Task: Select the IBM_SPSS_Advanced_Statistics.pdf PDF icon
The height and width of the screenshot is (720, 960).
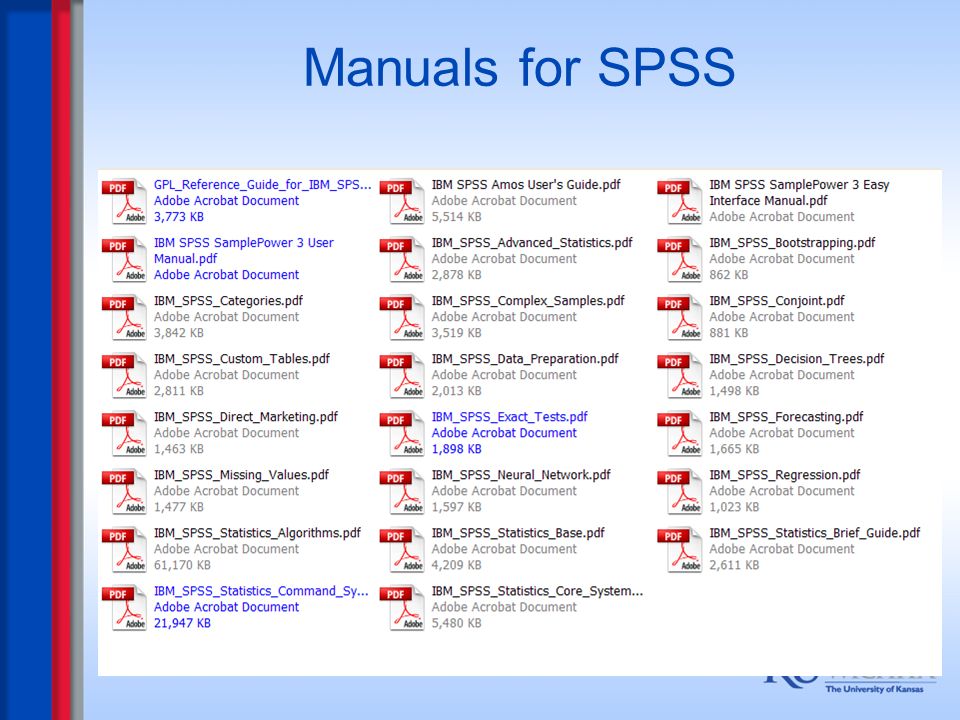Action: click(x=402, y=259)
